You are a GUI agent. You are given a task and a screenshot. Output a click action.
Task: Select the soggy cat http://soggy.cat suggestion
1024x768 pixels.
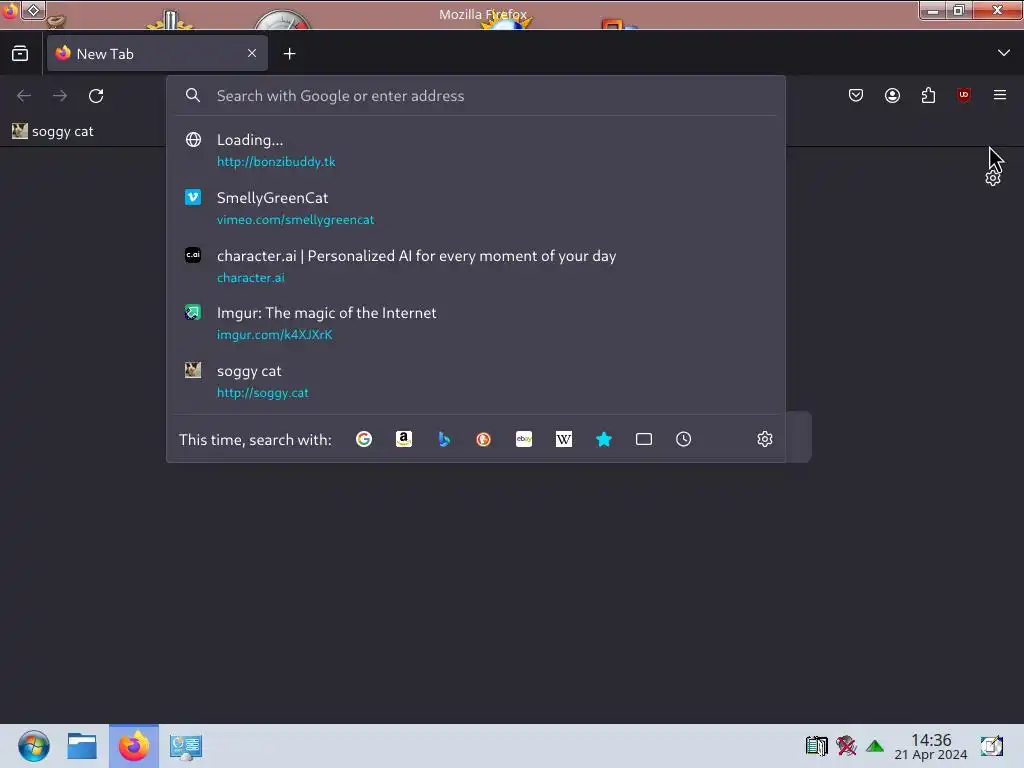(x=475, y=381)
